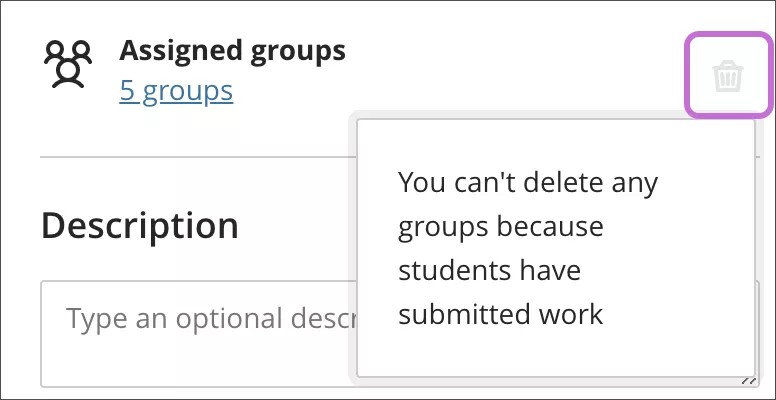Viewport: 776px width, 400px height.
Task: Click the assigned groups people icon
Action: [68, 65]
